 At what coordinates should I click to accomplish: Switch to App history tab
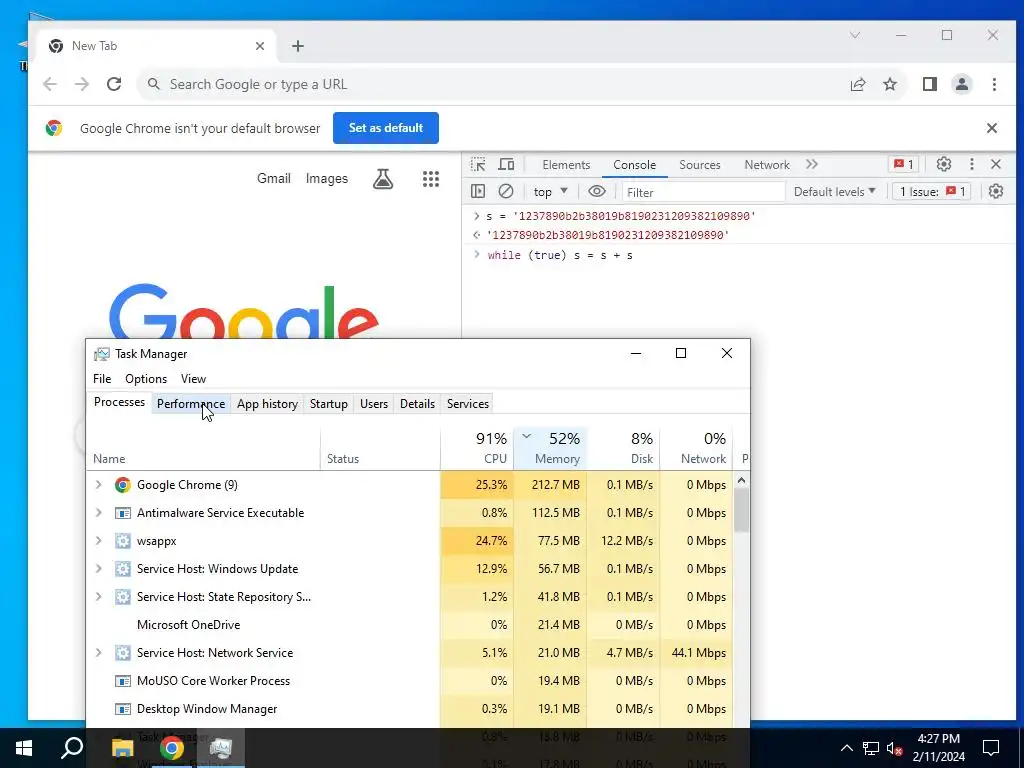pyautogui.click(x=267, y=404)
